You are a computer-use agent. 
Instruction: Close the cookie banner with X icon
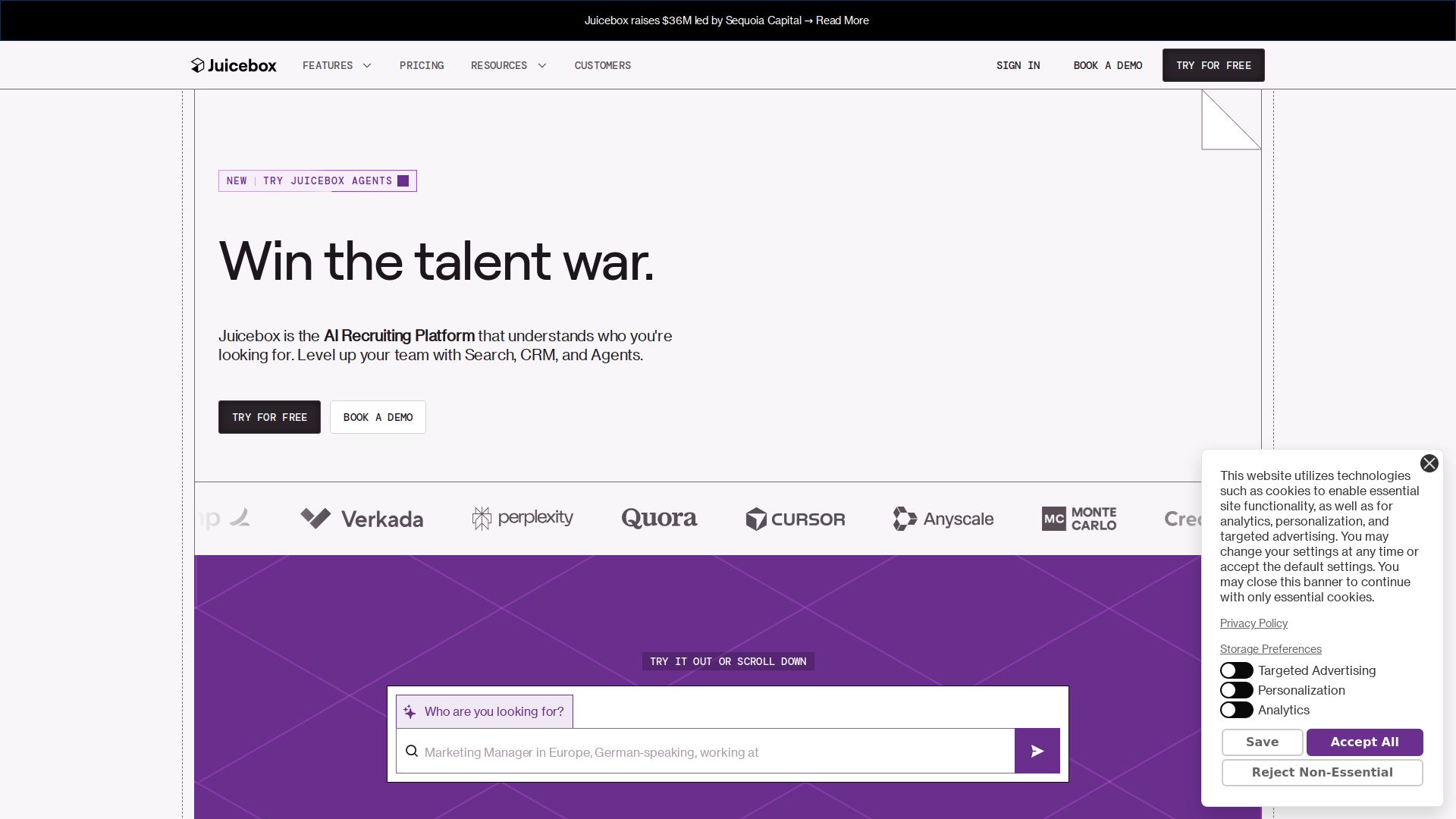(1429, 463)
